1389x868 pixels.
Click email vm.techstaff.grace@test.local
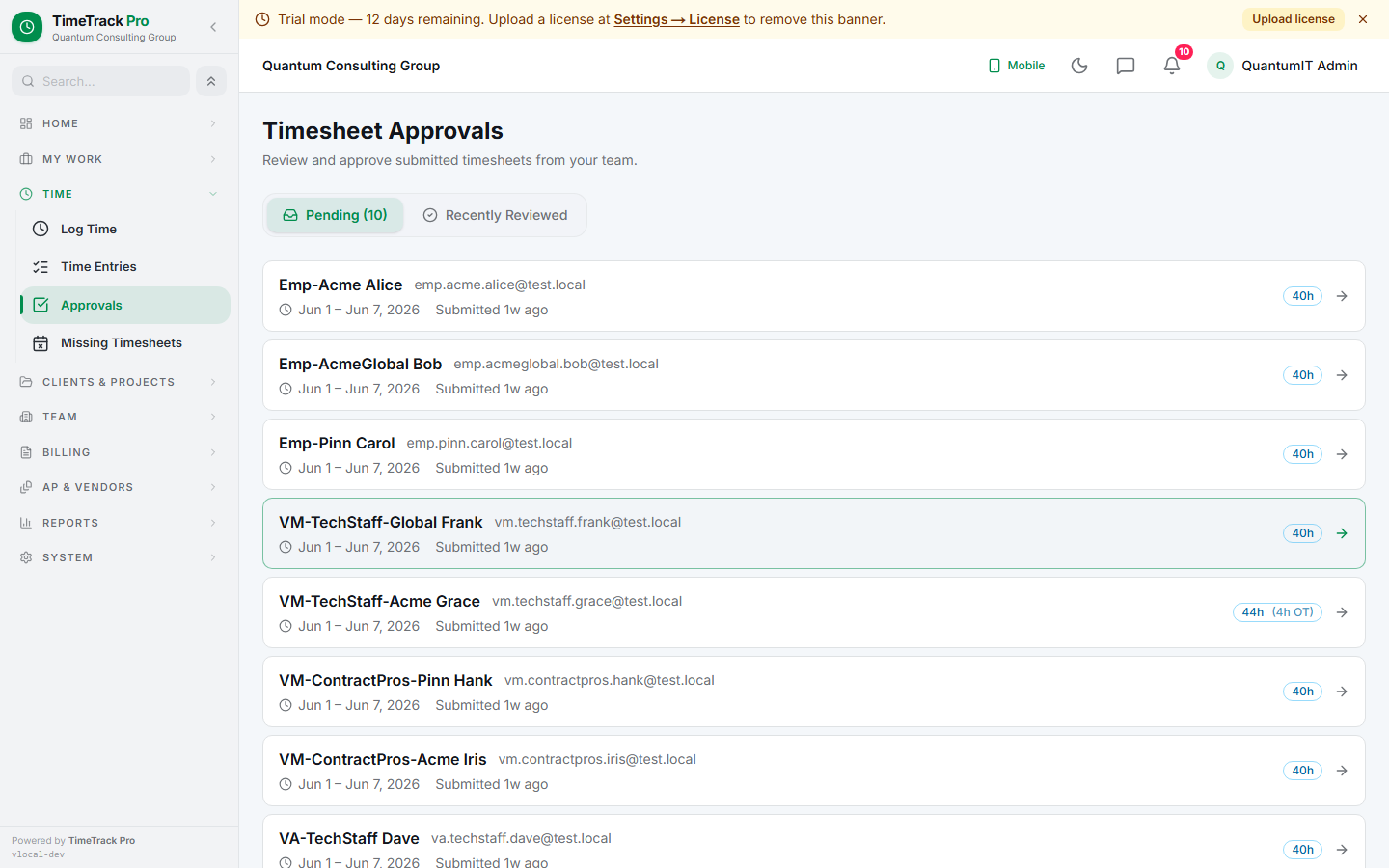click(x=586, y=601)
